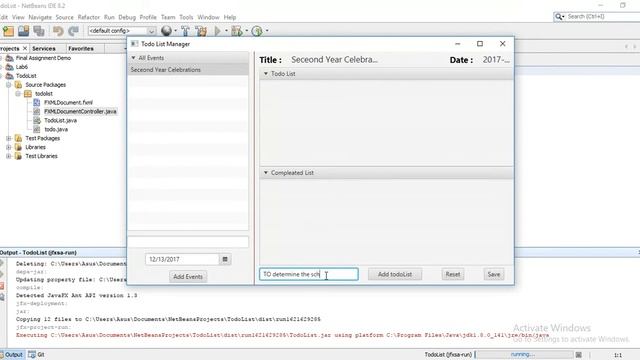
Task: Maximize the Todo List Manager window
Action: [480, 44]
